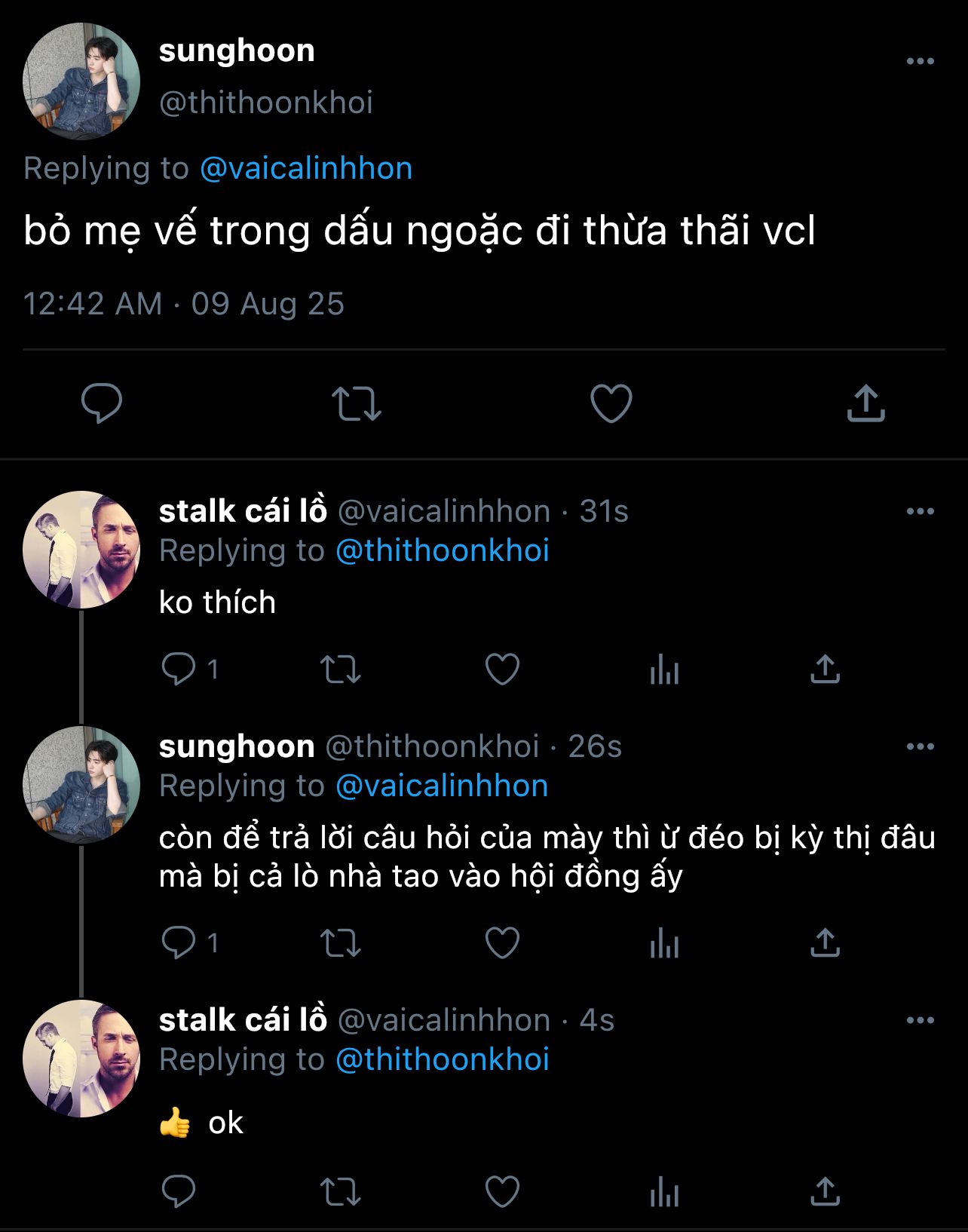Retweet the main sunghoon tweet

pyautogui.click(x=357, y=403)
